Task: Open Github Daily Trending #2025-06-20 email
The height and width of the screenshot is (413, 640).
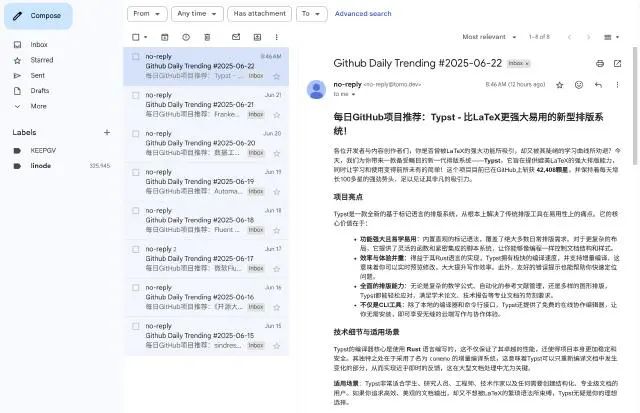Action: pos(206,143)
